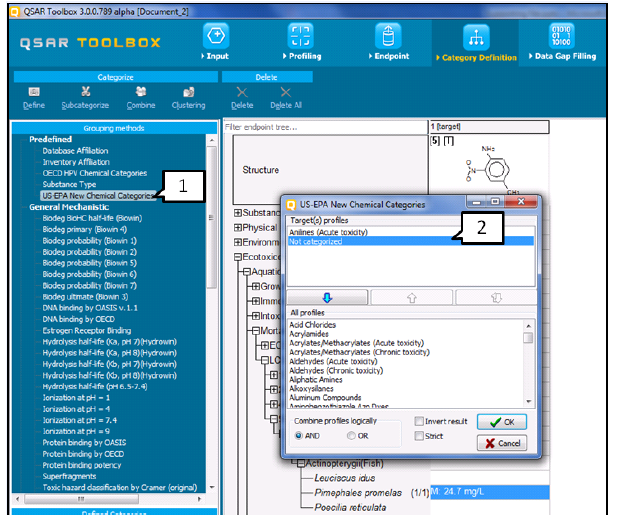
Task: Click scroll-down arrow of Grouping methods list
Action: (211, 487)
